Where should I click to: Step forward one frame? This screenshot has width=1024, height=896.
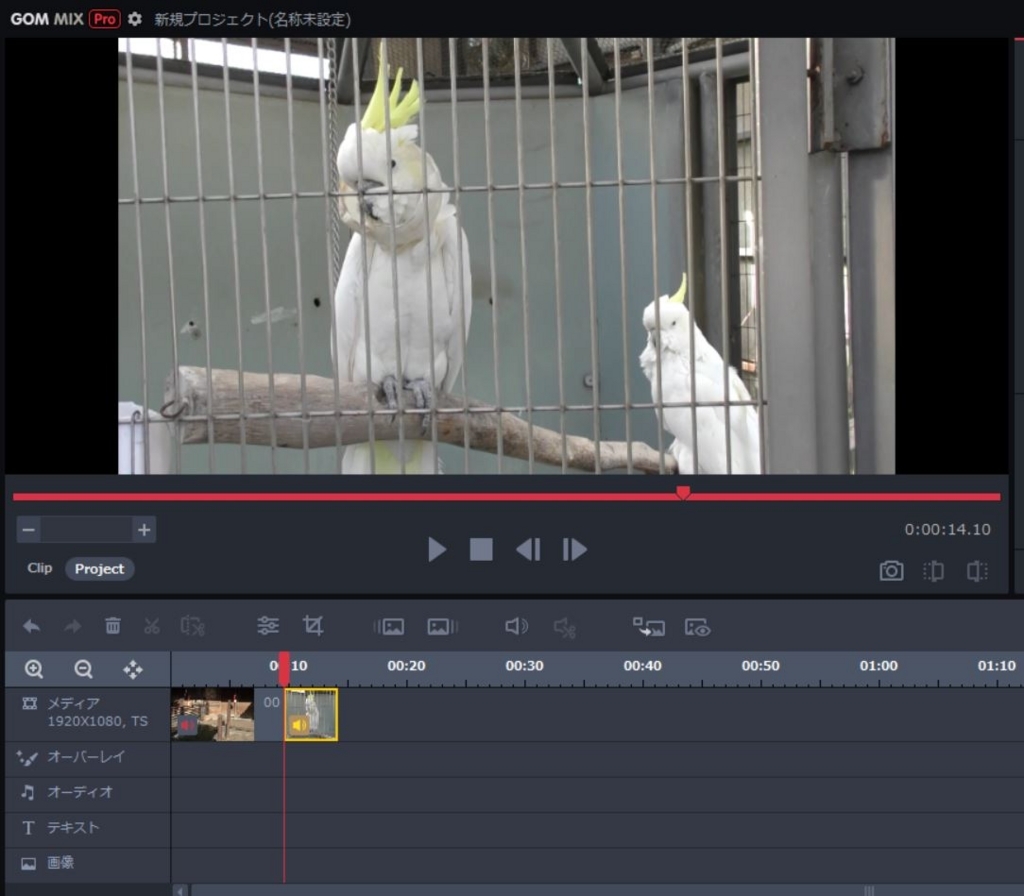click(x=575, y=549)
